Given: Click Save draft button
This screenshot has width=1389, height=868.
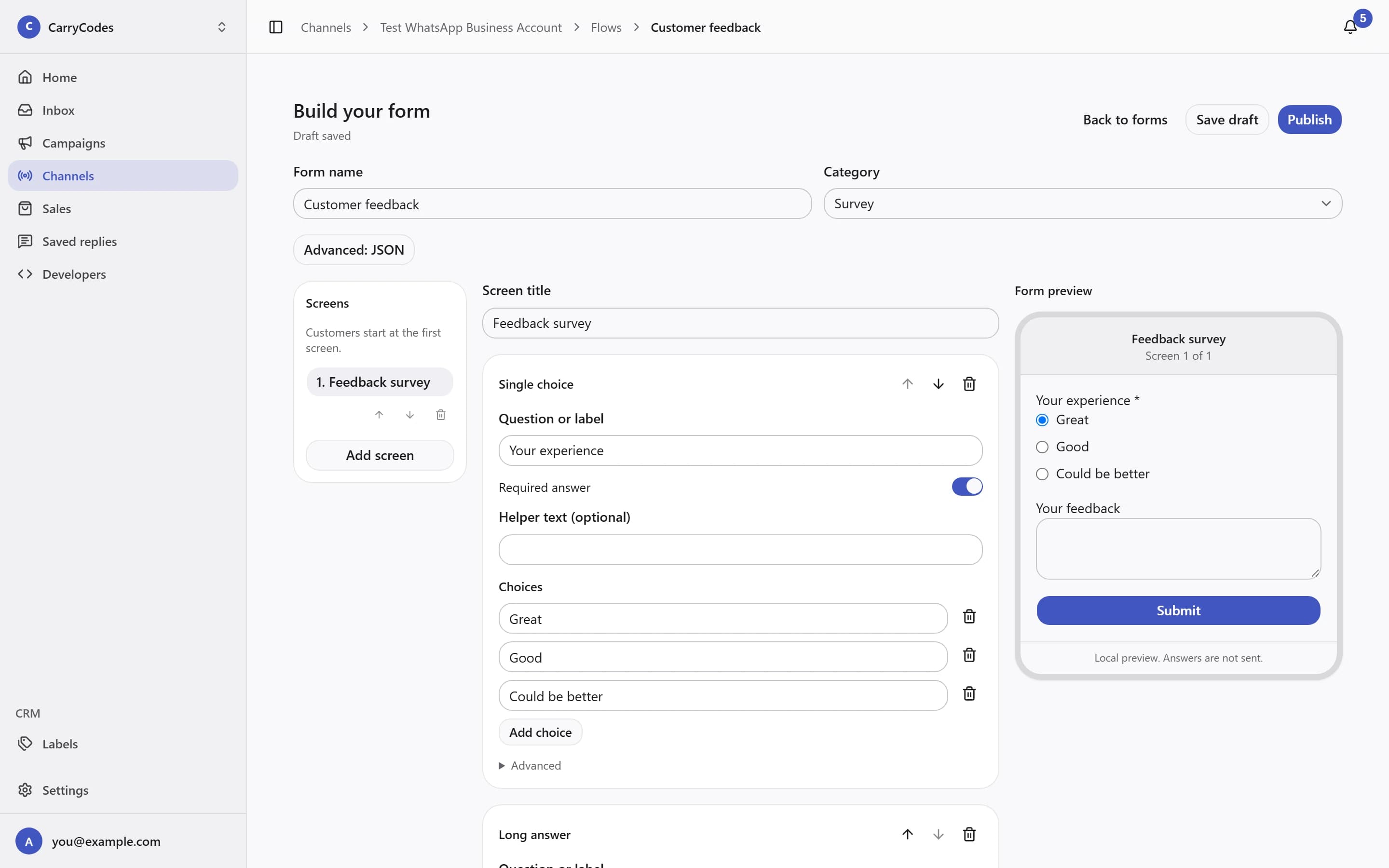Looking at the screenshot, I should pyautogui.click(x=1226, y=120).
